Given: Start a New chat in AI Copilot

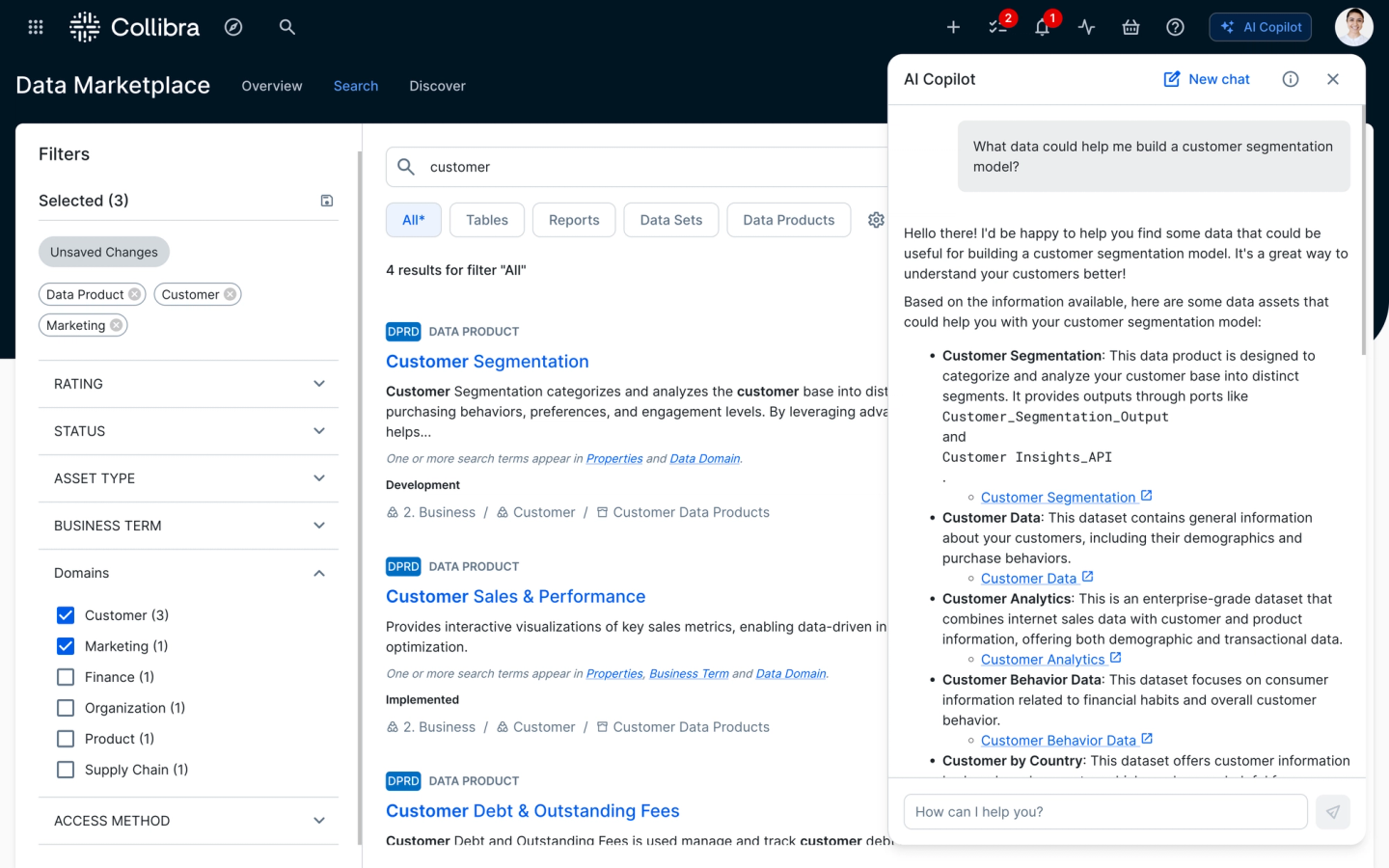Looking at the screenshot, I should click(1207, 79).
